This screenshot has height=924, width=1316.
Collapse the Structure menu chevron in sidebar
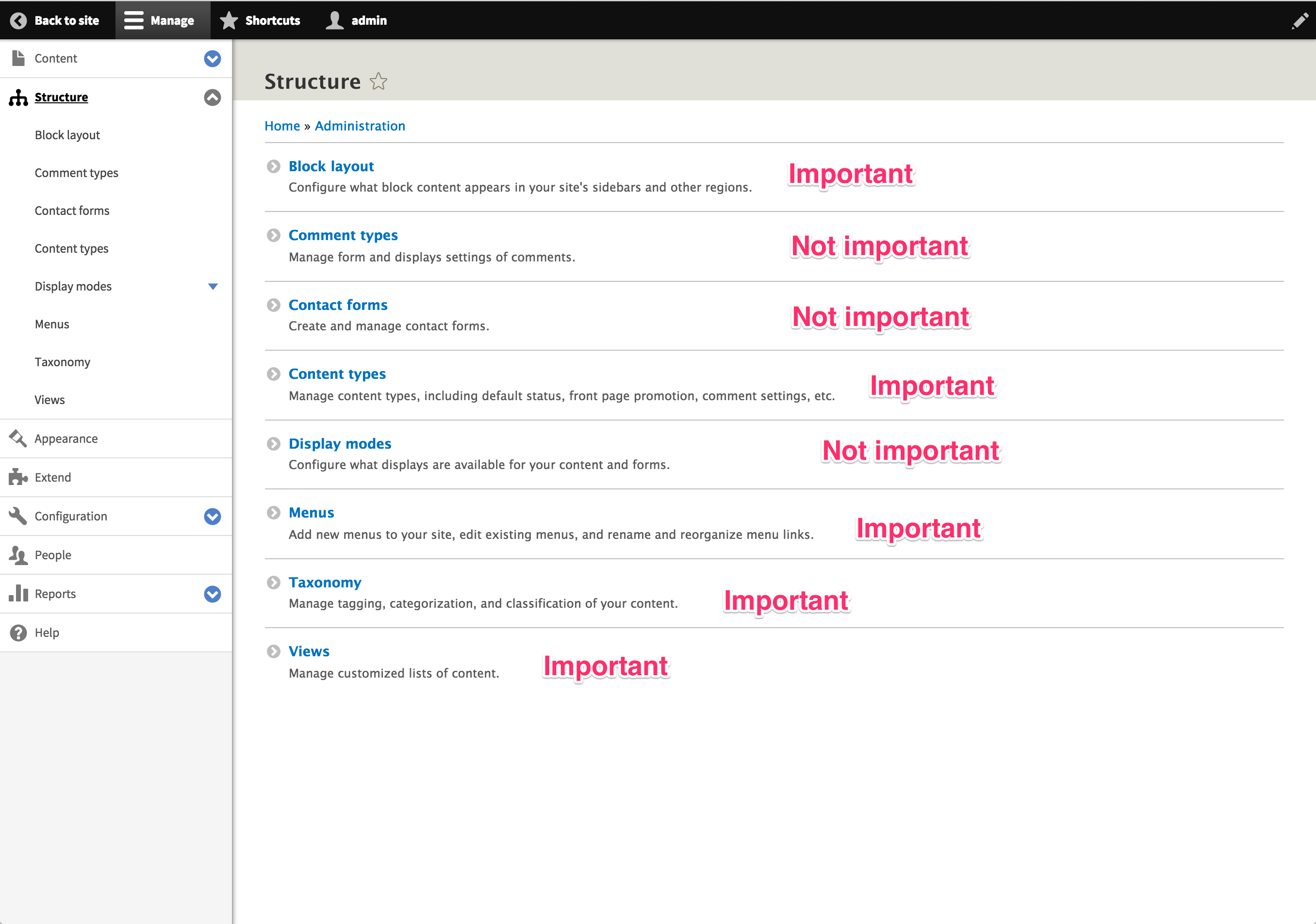pyautogui.click(x=213, y=97)
